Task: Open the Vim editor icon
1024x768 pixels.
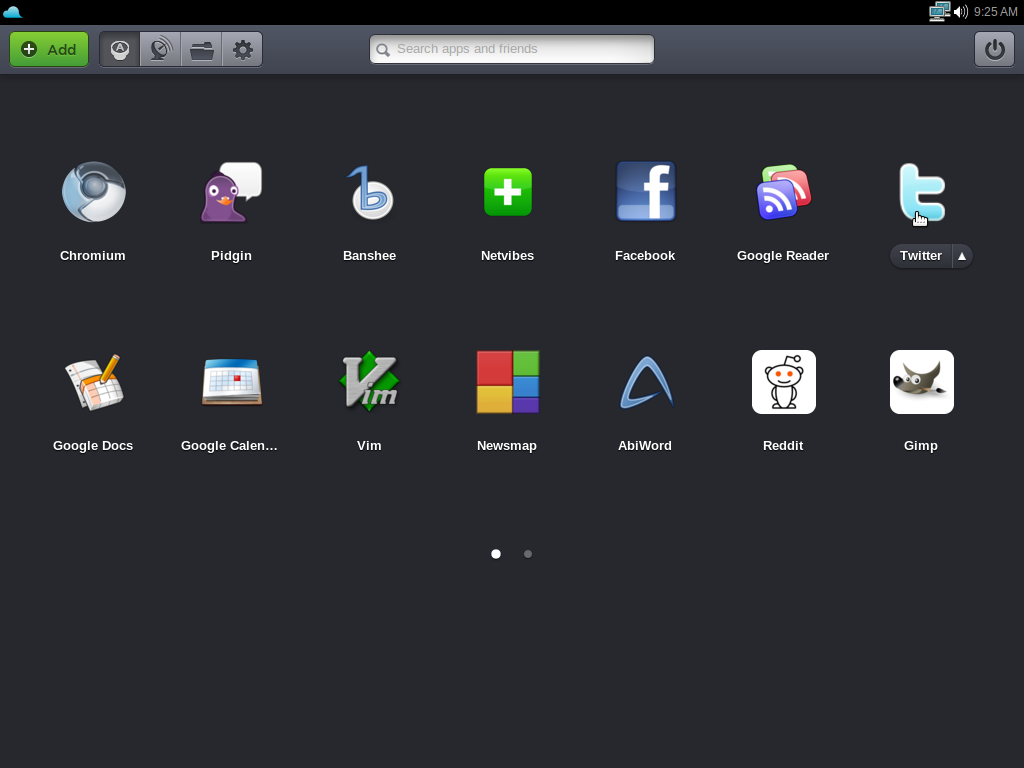Action: (x=370, y=381)
